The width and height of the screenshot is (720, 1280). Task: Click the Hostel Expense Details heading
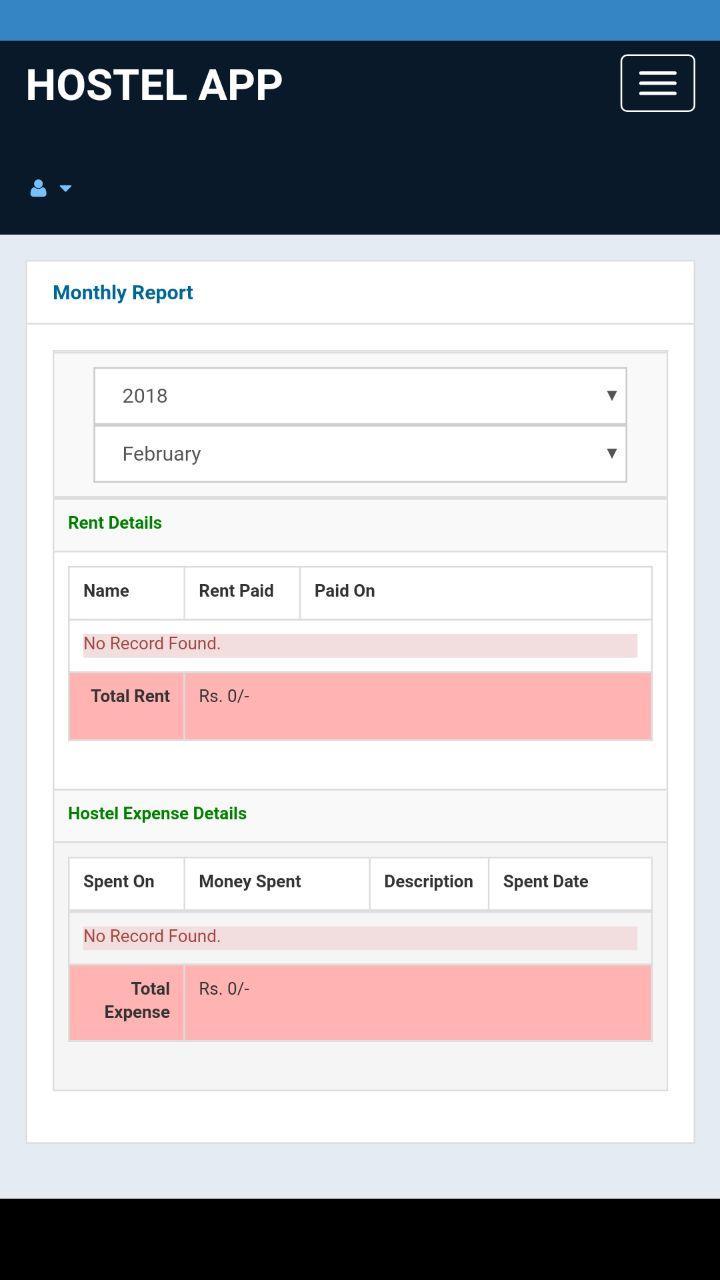click(157, 813)
